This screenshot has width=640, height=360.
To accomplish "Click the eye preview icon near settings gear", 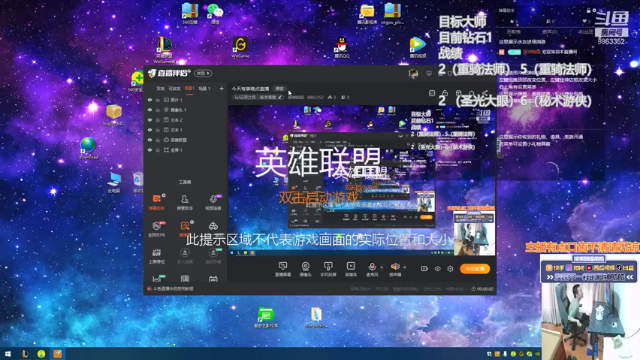I will [x=438, y=269].
